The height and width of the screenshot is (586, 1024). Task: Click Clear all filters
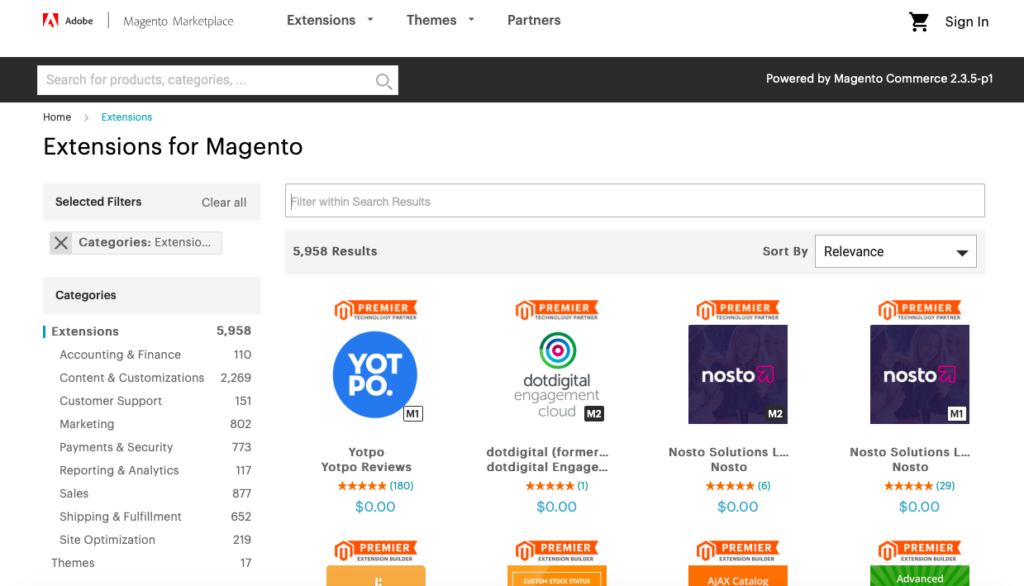(224, 203)
